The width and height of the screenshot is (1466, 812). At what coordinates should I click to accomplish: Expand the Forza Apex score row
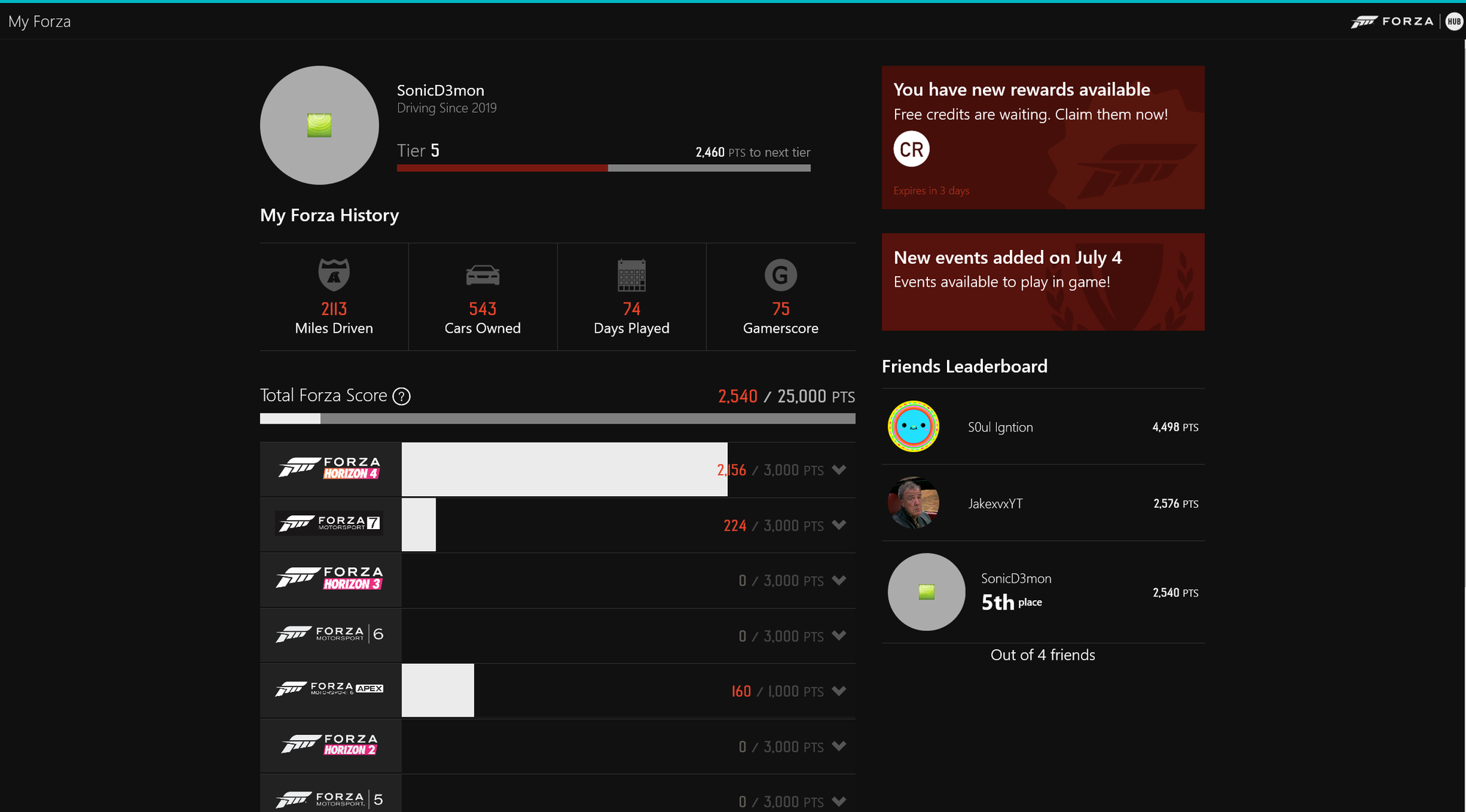click(x=839, y=691)
